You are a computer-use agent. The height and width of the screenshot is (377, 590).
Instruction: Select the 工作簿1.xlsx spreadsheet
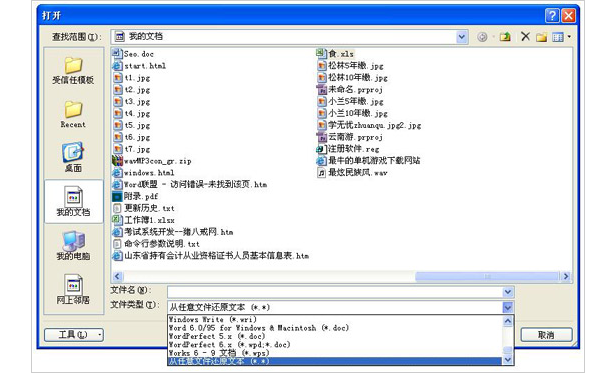point(143,220)
